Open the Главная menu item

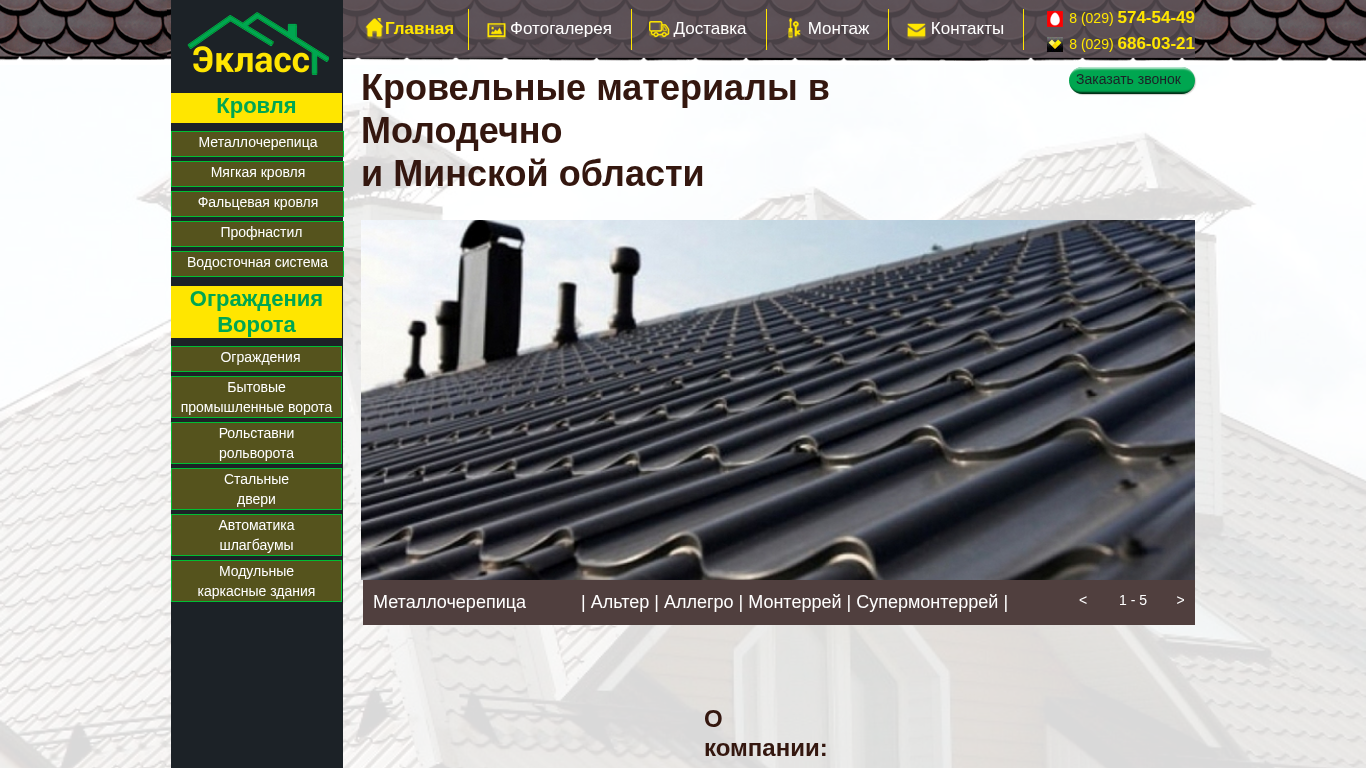point(419,29)
